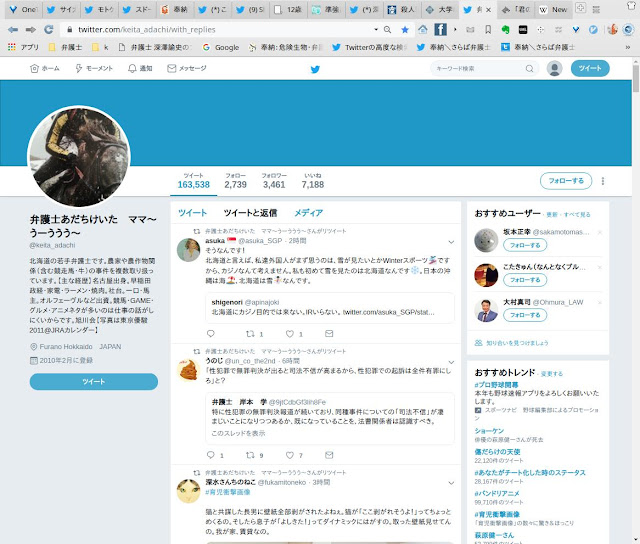Screen dimensions: 640x544
Task: Open the Google bookmark
Action: coord(221,47)
